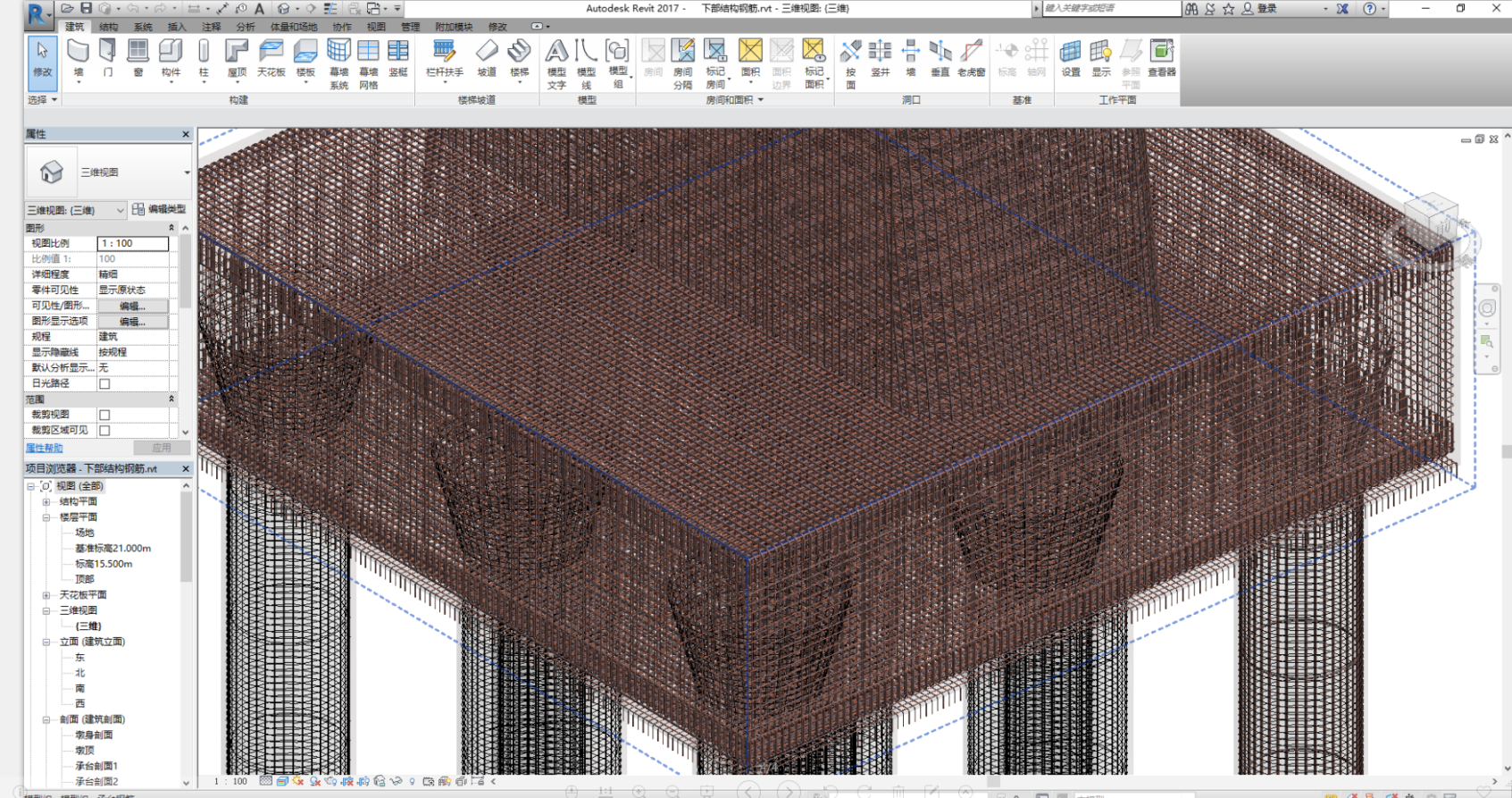Viewport: 1512px width, 798px height.
Task: Open the 基准标高21.000m floor plan
Action: [113, 549]
